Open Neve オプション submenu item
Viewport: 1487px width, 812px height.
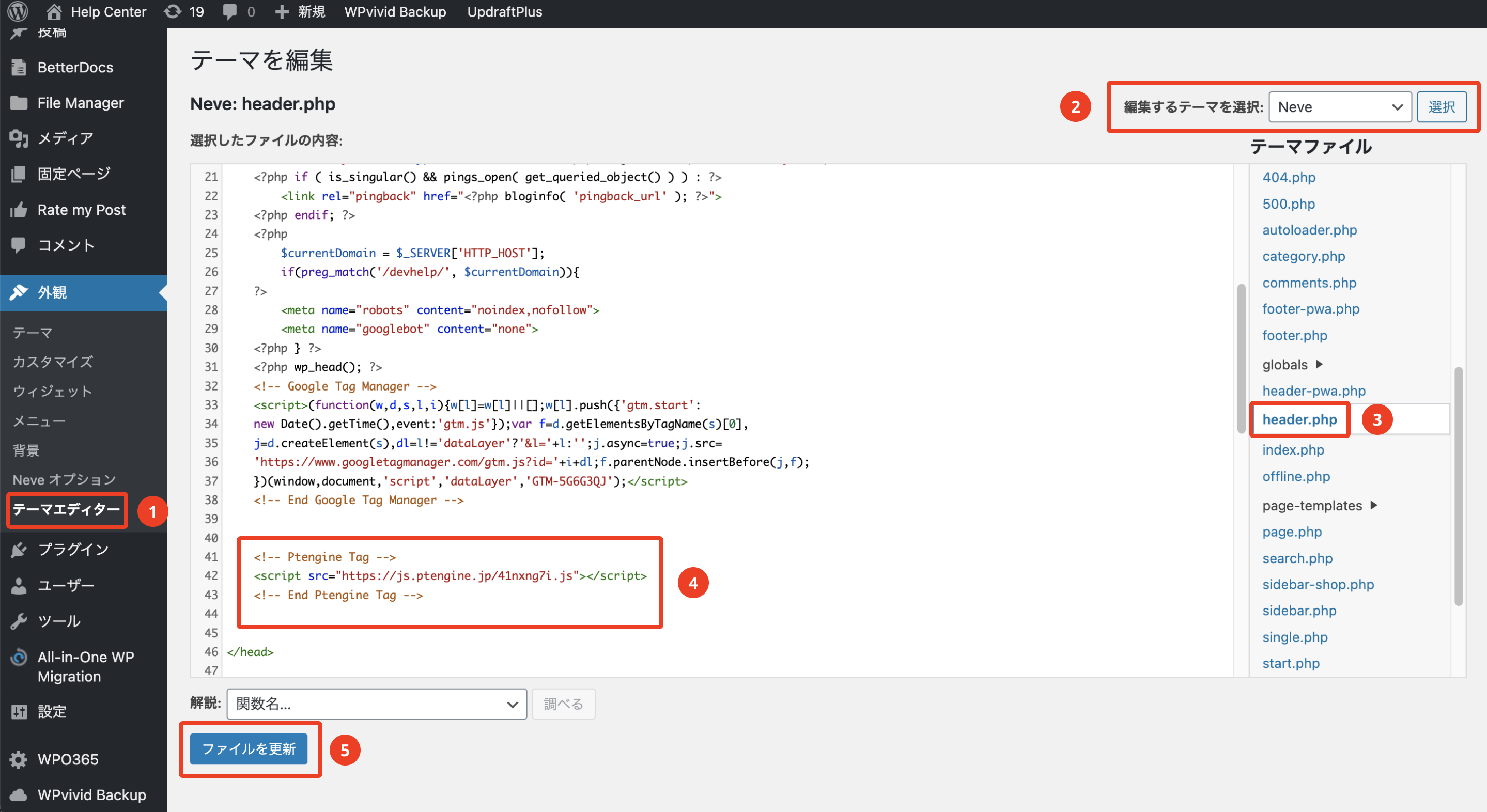tap(64, 479)
